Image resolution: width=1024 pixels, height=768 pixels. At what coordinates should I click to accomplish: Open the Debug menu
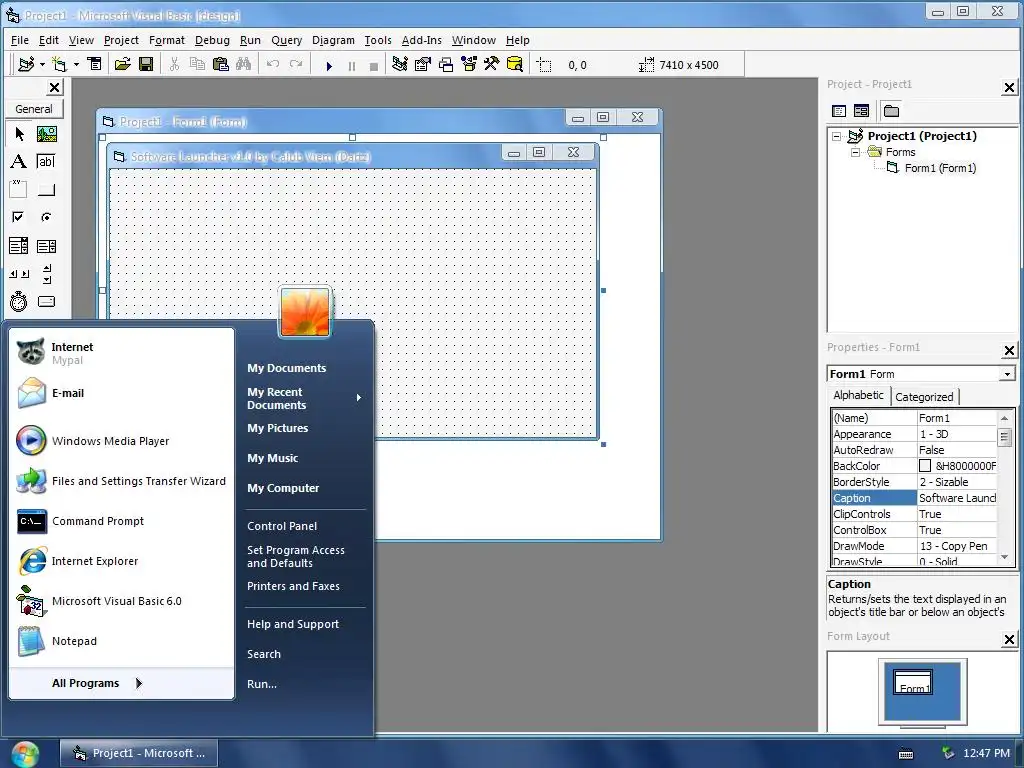click(x=212, y=40)
